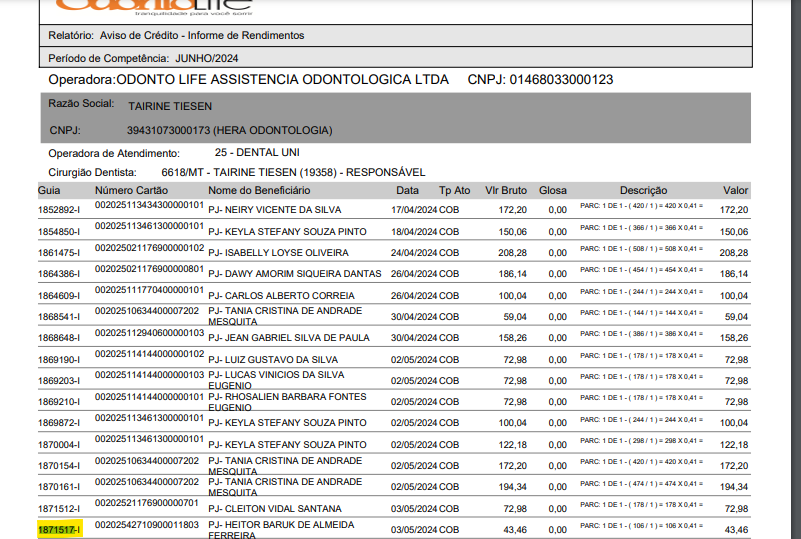This screenshot has width=801, height=539.
Task: Select guia number 1869190-I
Action: (59, 360)
